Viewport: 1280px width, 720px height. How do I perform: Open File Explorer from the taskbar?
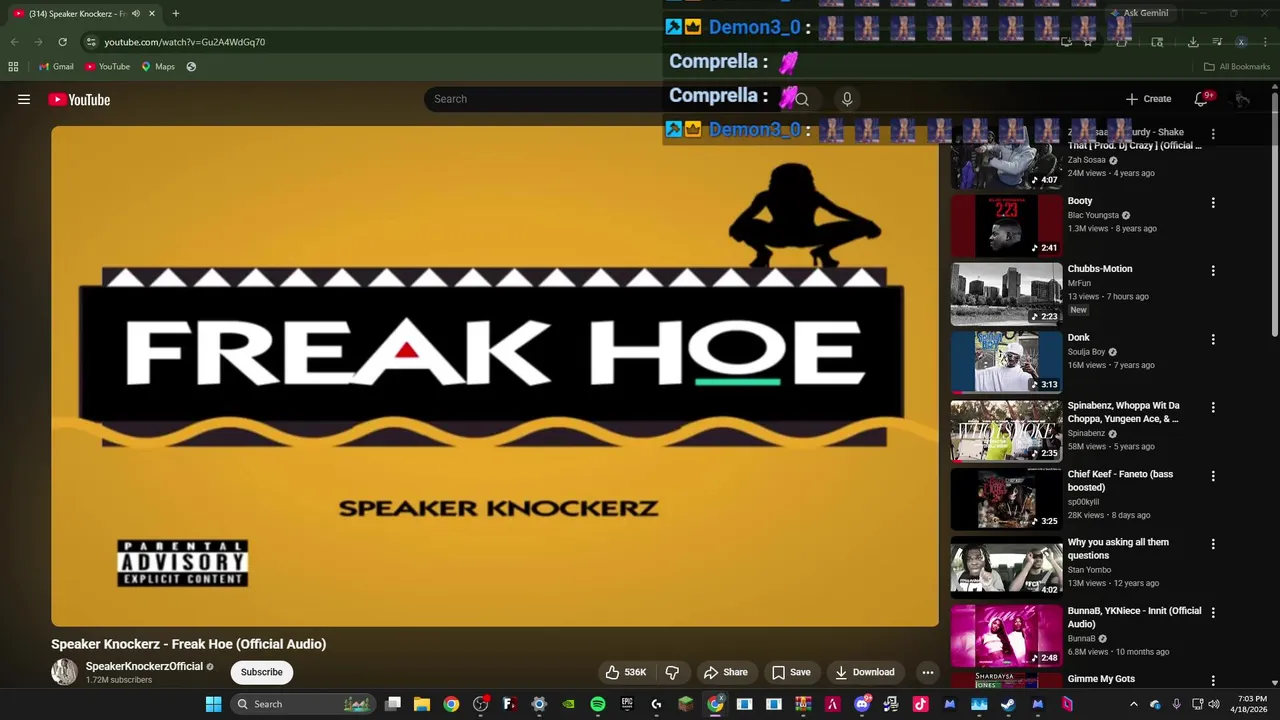[x=422, y=704]
